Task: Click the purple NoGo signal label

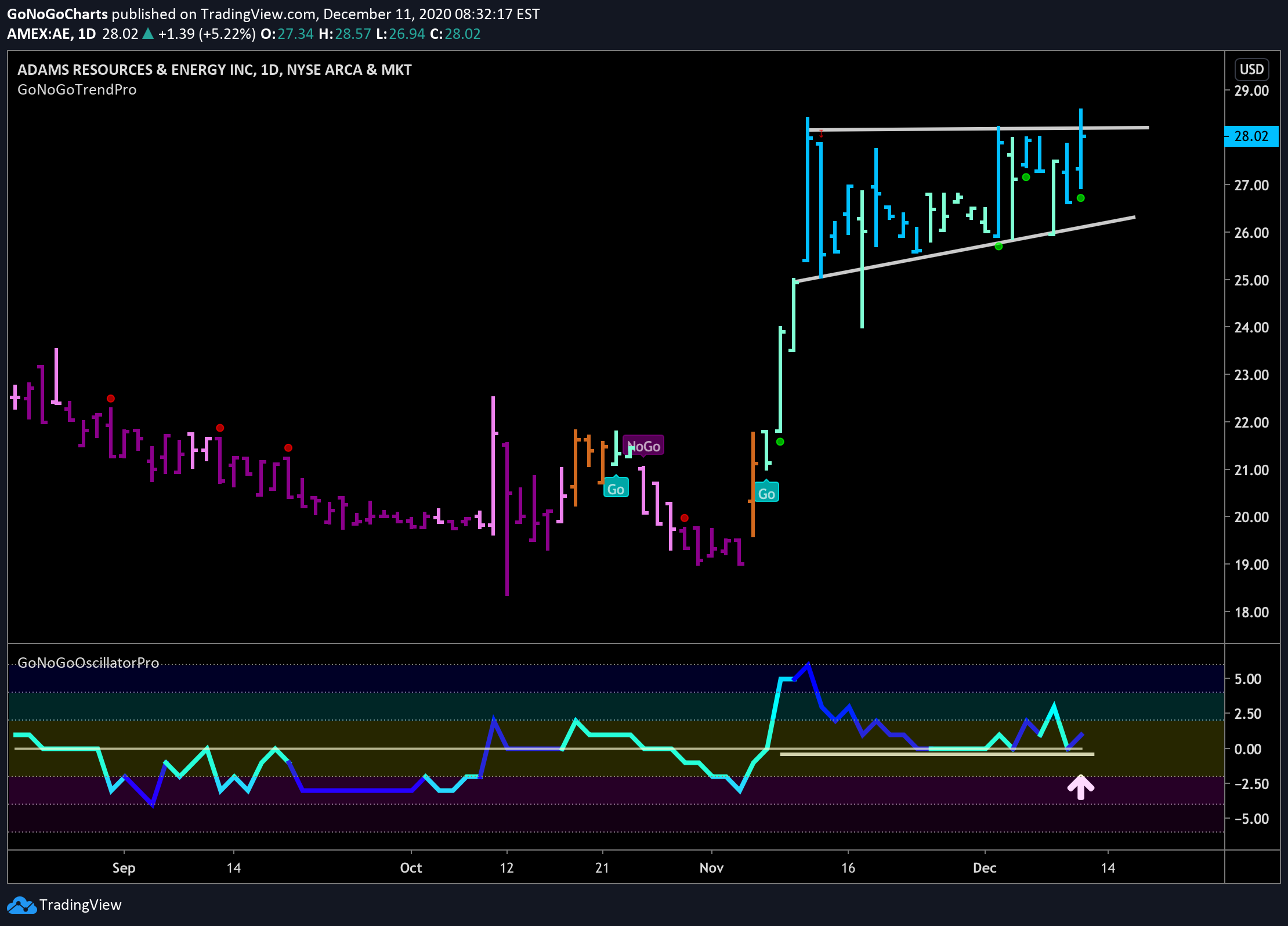Action: [643, 446]
